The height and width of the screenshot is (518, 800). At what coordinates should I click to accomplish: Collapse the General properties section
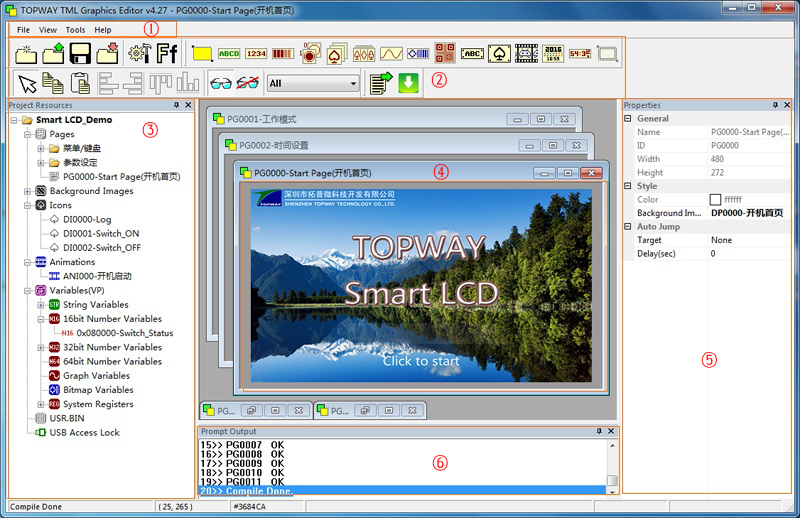628,118
